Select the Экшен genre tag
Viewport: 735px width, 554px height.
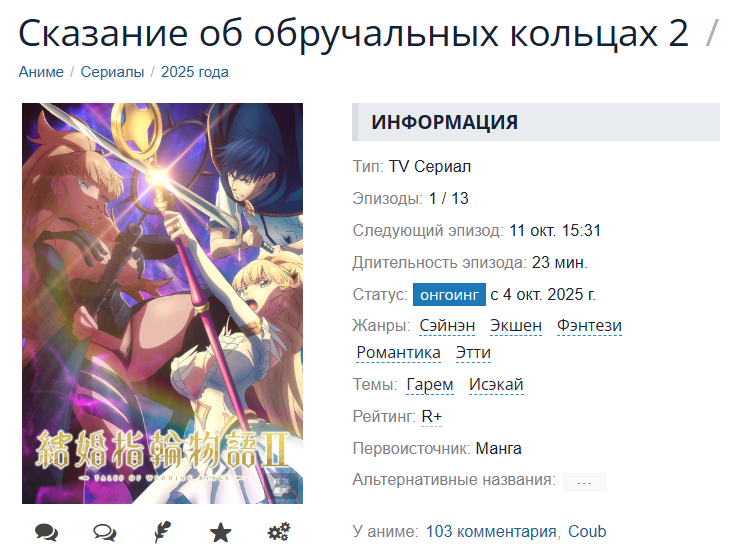click(516, 325)
